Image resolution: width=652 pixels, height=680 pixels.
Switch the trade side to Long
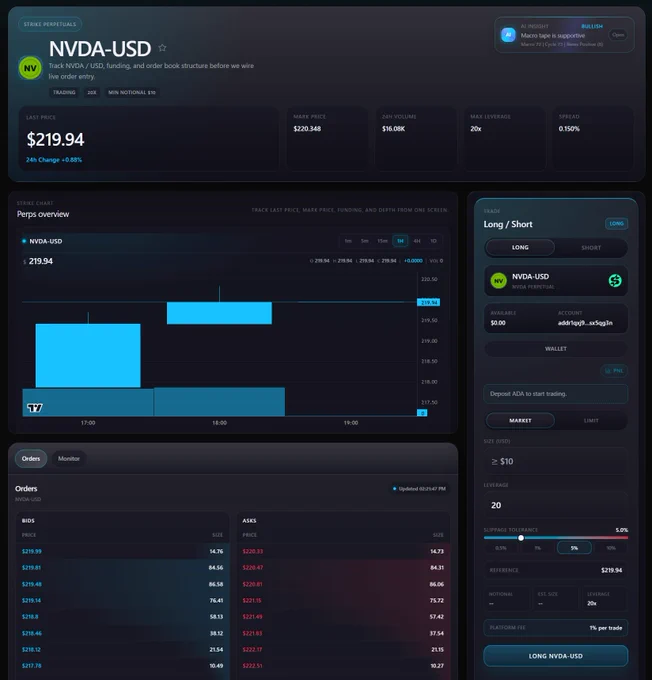click(x=520, y=247)
